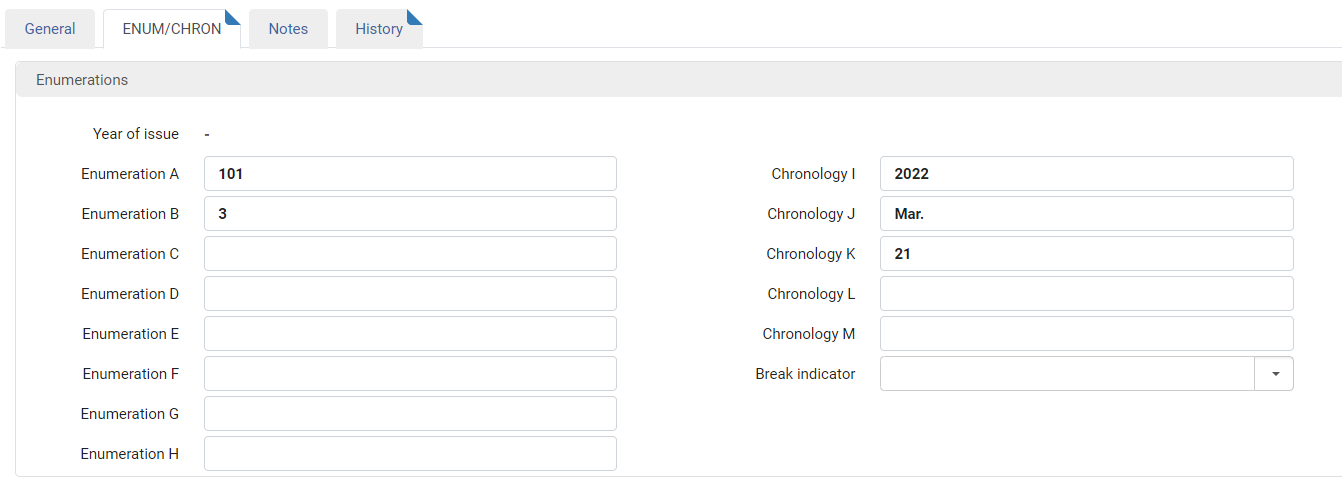Collapse the Enumerations section header
Viewport: 1342px width, 487px height.
[x=679, y=80]
